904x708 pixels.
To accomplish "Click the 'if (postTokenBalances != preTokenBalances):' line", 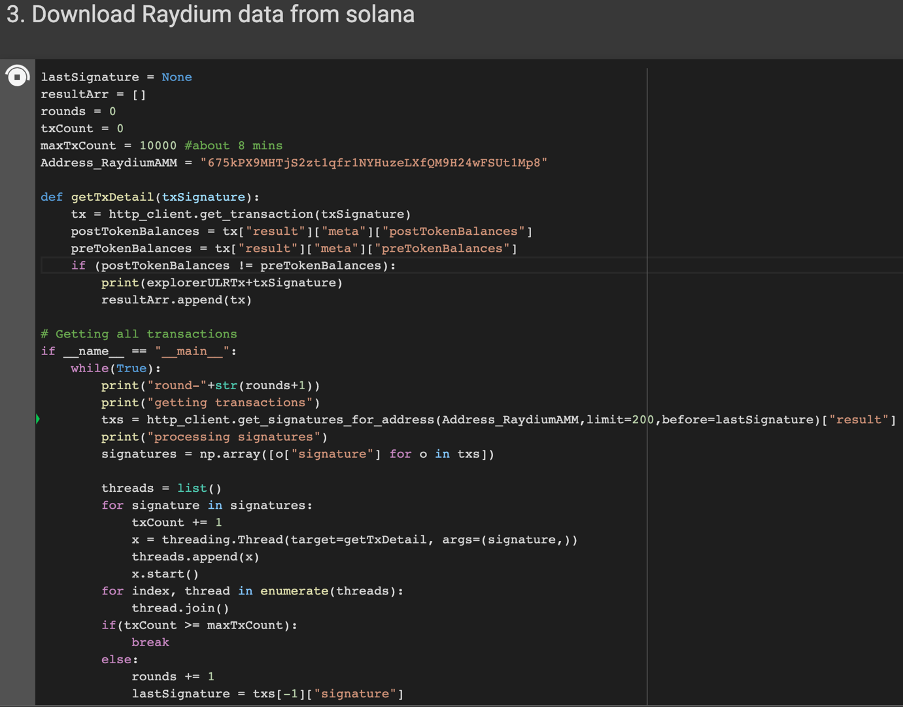I will [233, 266].
